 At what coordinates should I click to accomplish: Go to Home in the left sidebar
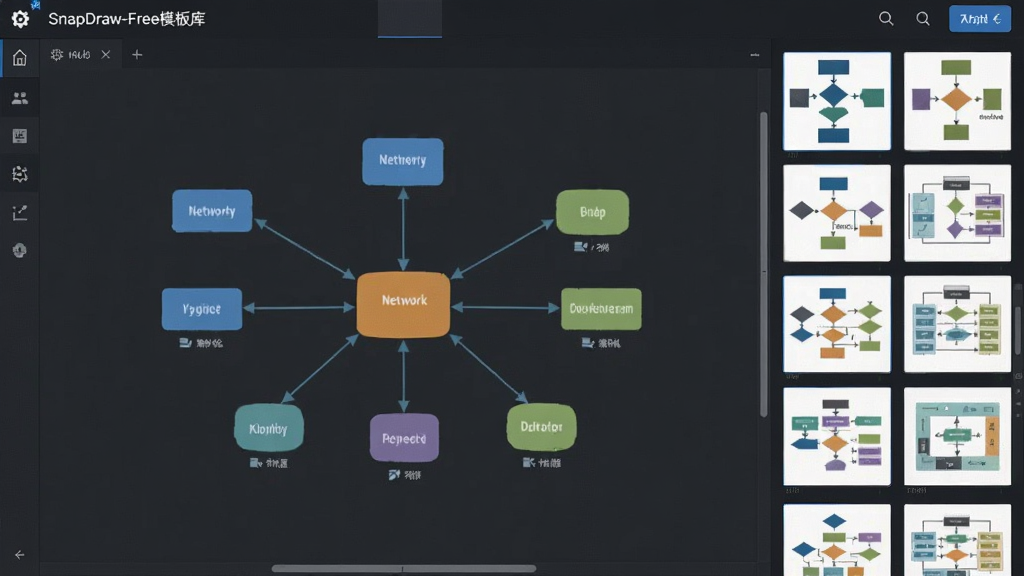click(20, 58)
